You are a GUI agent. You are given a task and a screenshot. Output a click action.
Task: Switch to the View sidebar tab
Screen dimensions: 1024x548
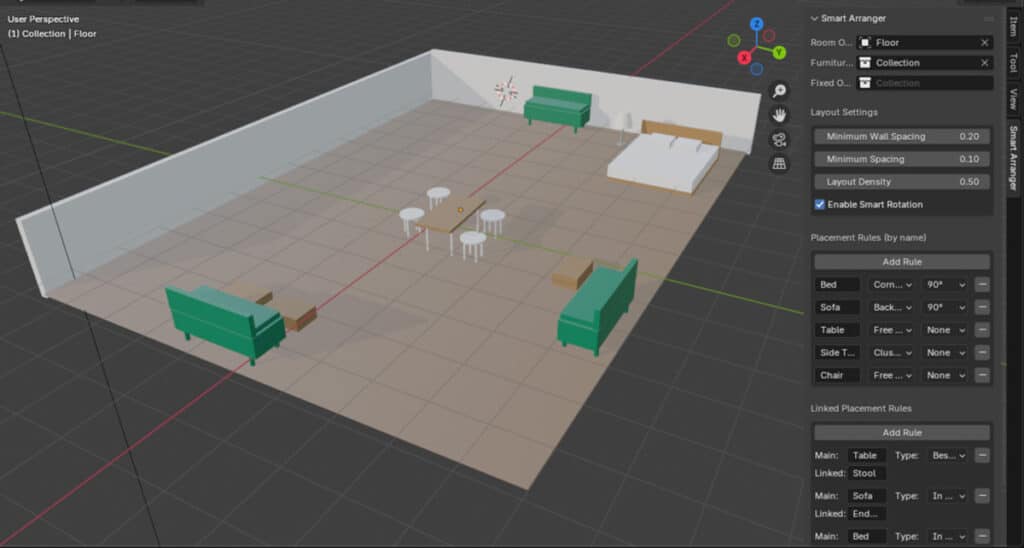coord(1013,99)
